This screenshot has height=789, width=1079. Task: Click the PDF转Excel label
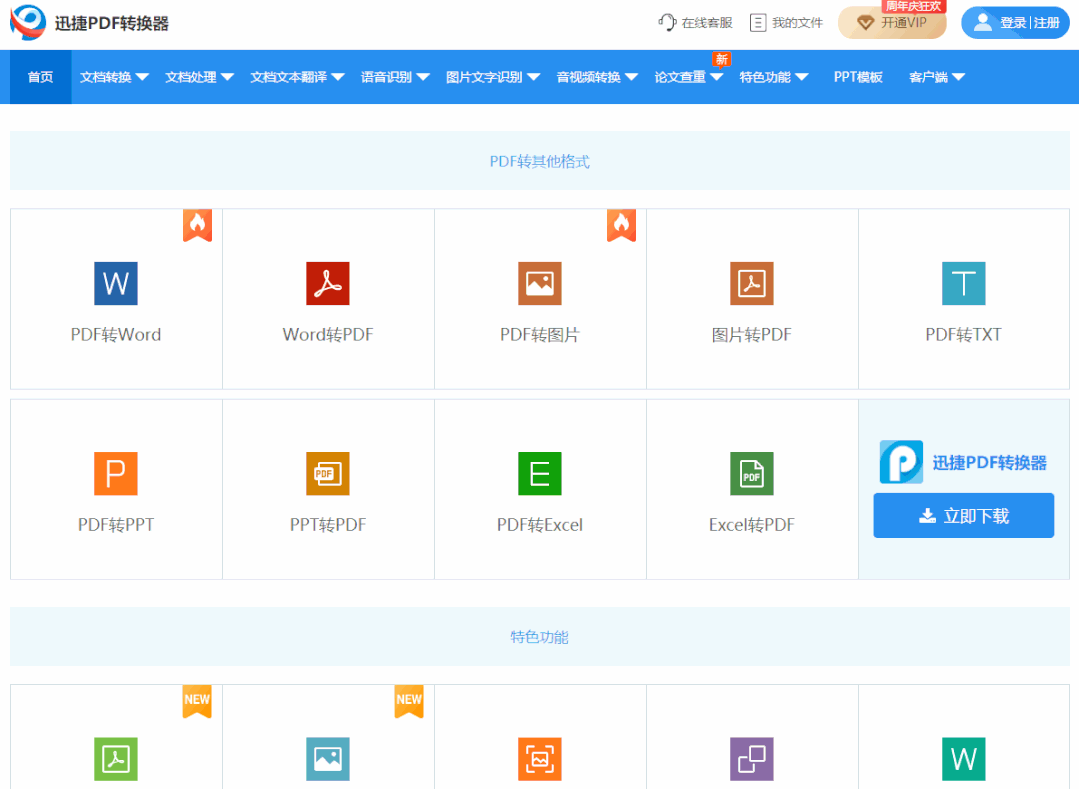pos(540,525)
